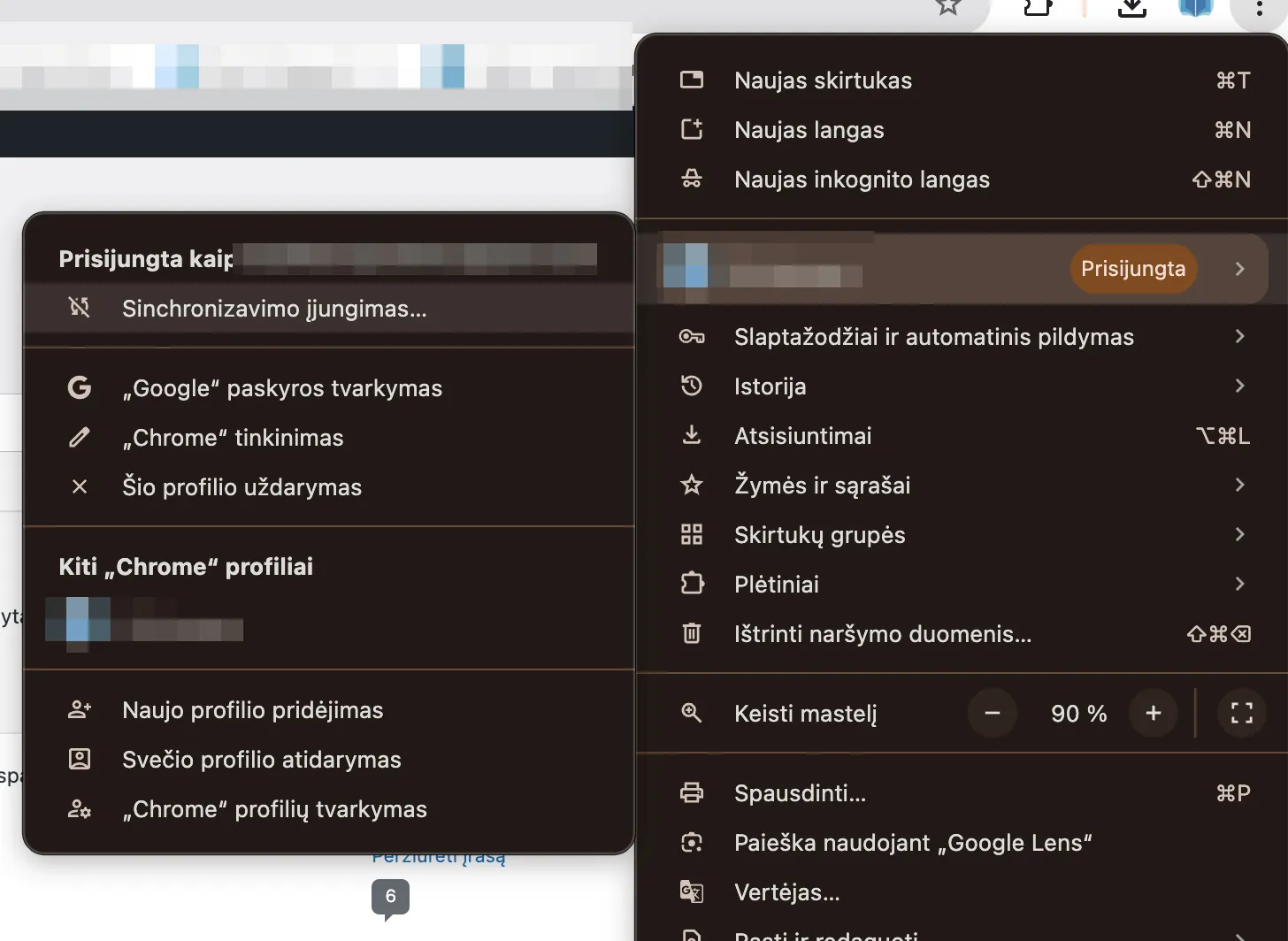Click the incognito window icon

click(x=692, y=180)
